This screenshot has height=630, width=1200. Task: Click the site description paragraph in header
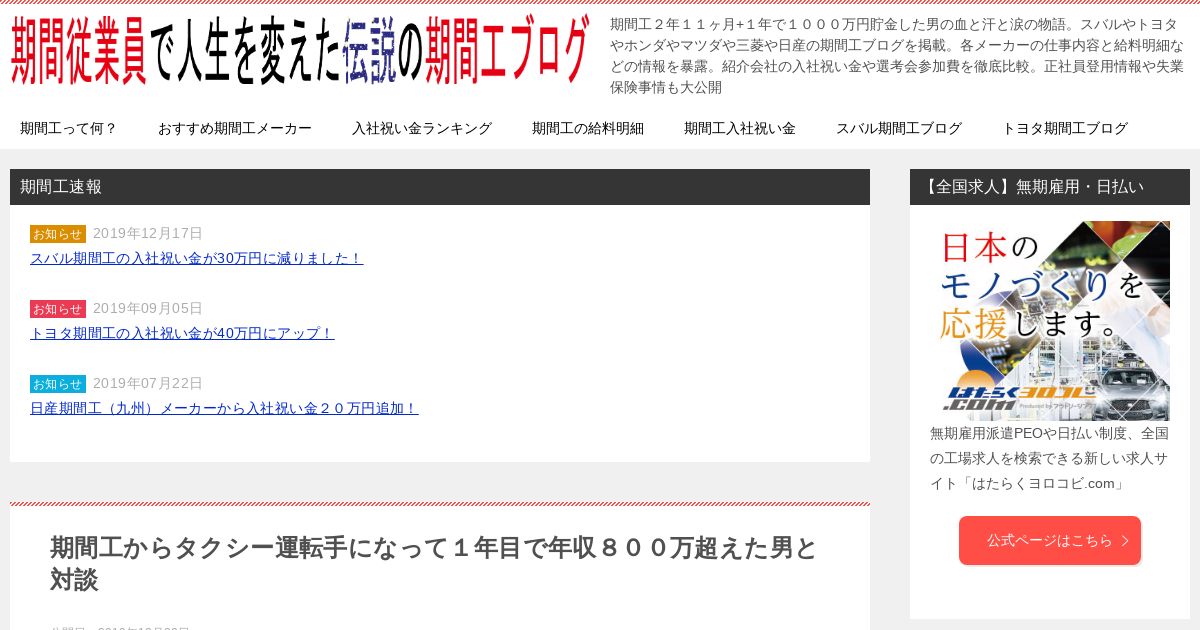point(897,55)
